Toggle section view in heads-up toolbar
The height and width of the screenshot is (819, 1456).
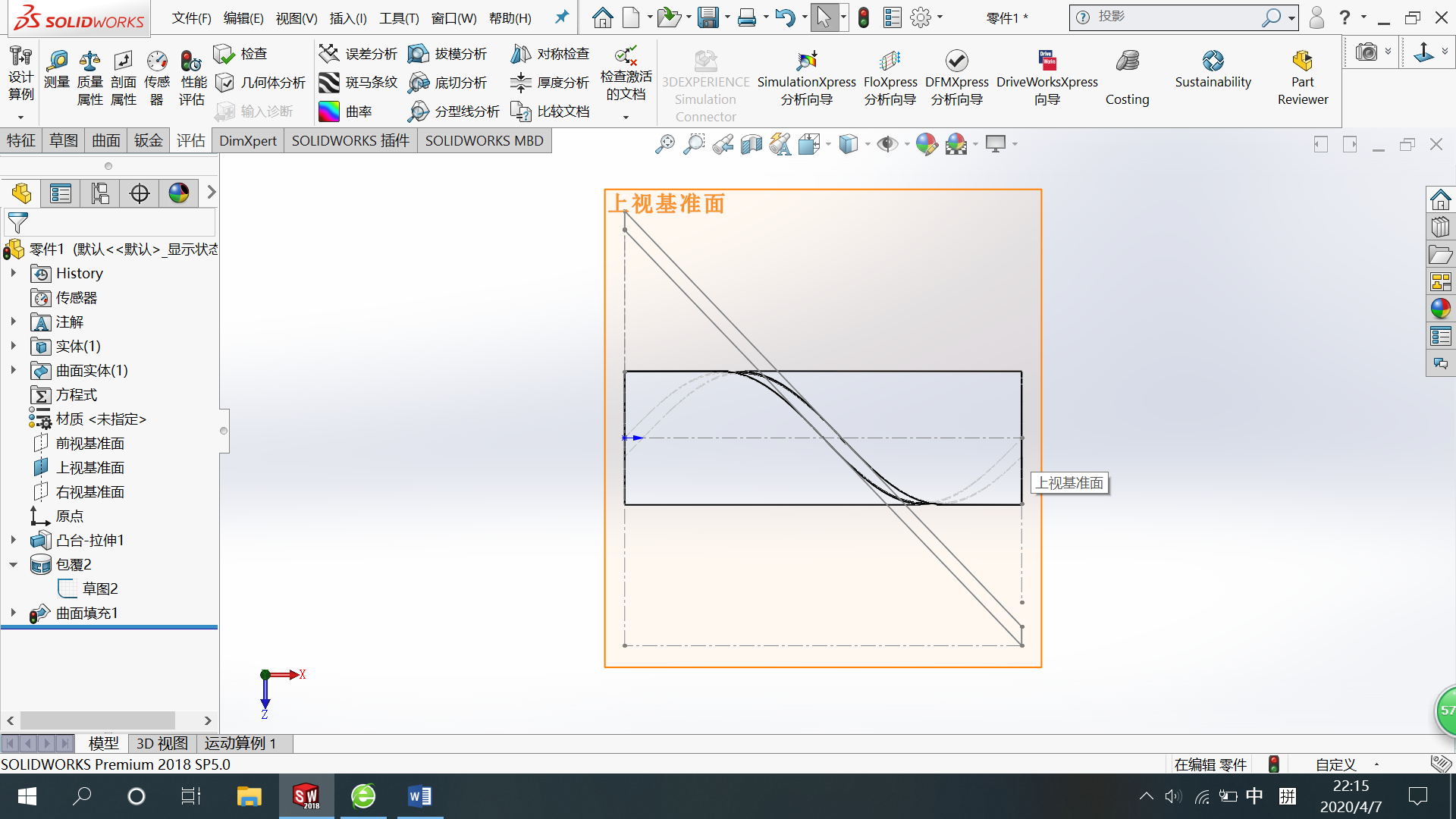pyautogui.click(x=751, y=144)
